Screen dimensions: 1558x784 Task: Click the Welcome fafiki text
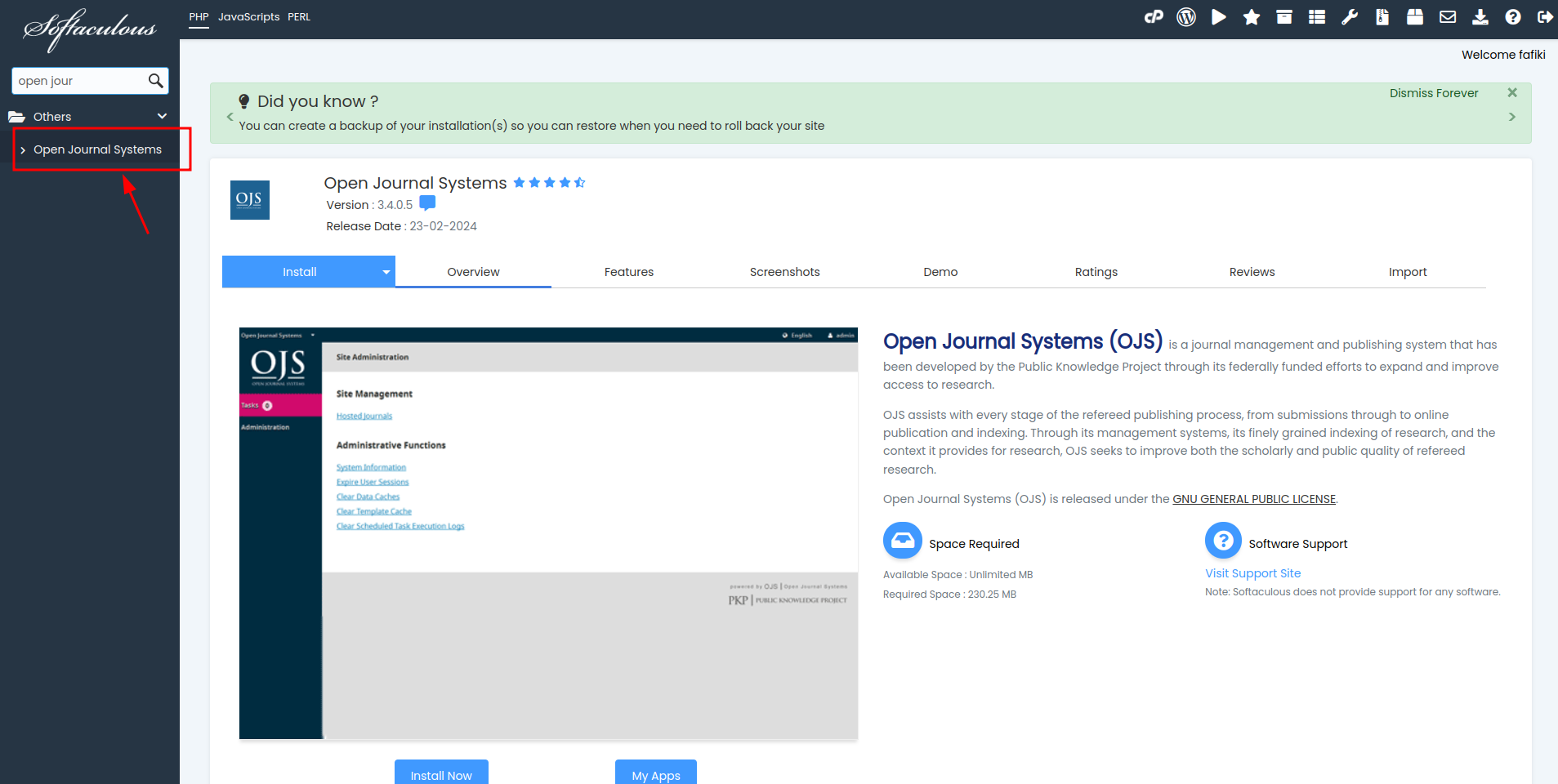coord(1503,55)
